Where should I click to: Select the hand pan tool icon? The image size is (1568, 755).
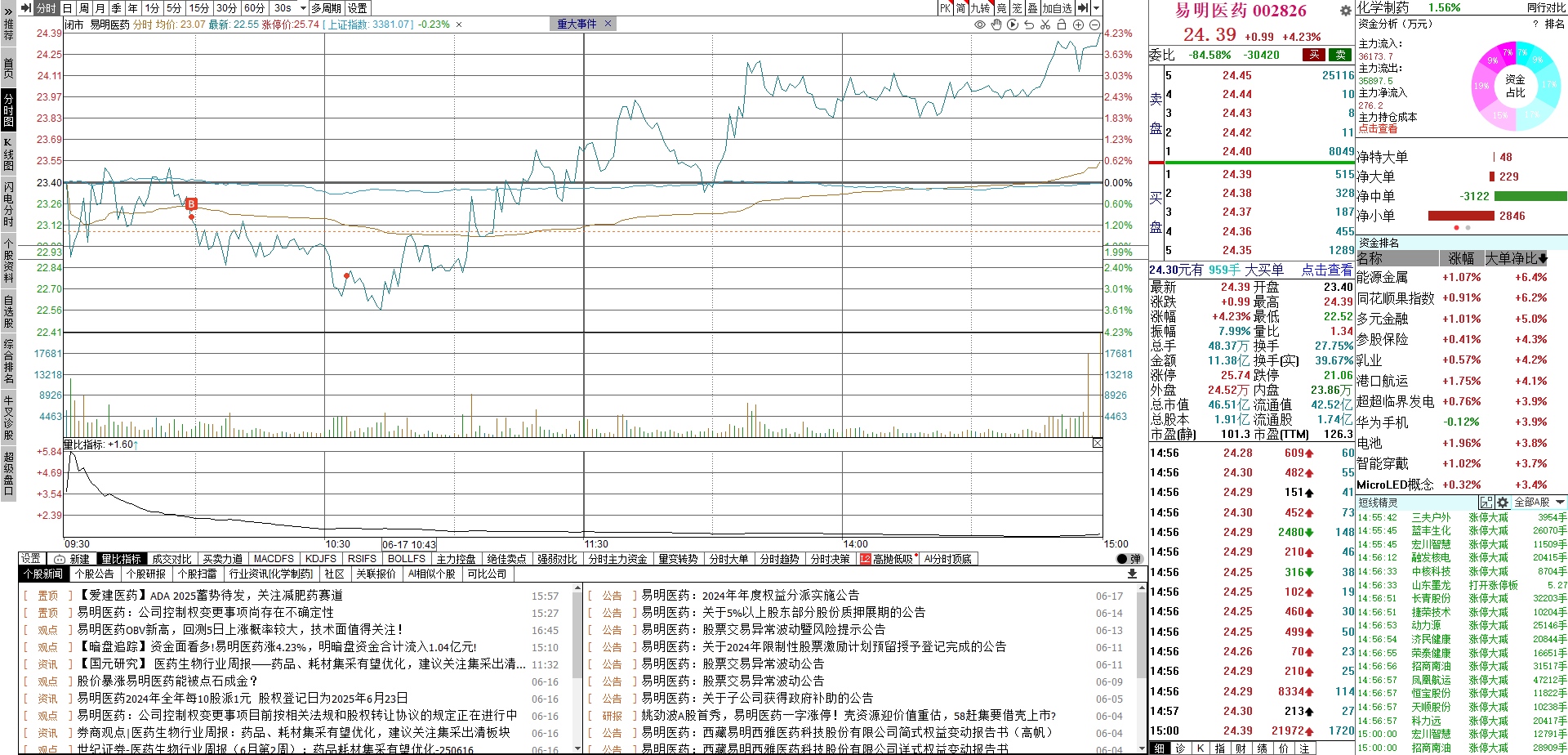point(996,25)
